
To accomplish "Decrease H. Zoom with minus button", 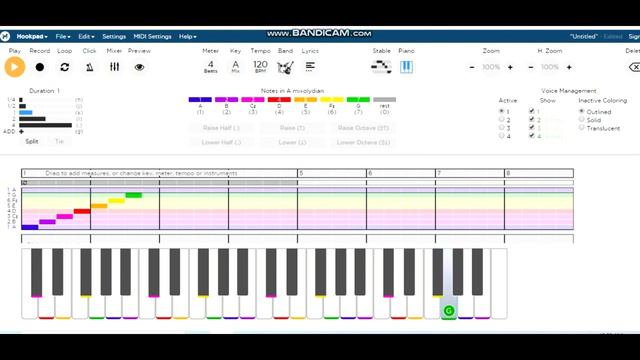I will tap(531, 67).
